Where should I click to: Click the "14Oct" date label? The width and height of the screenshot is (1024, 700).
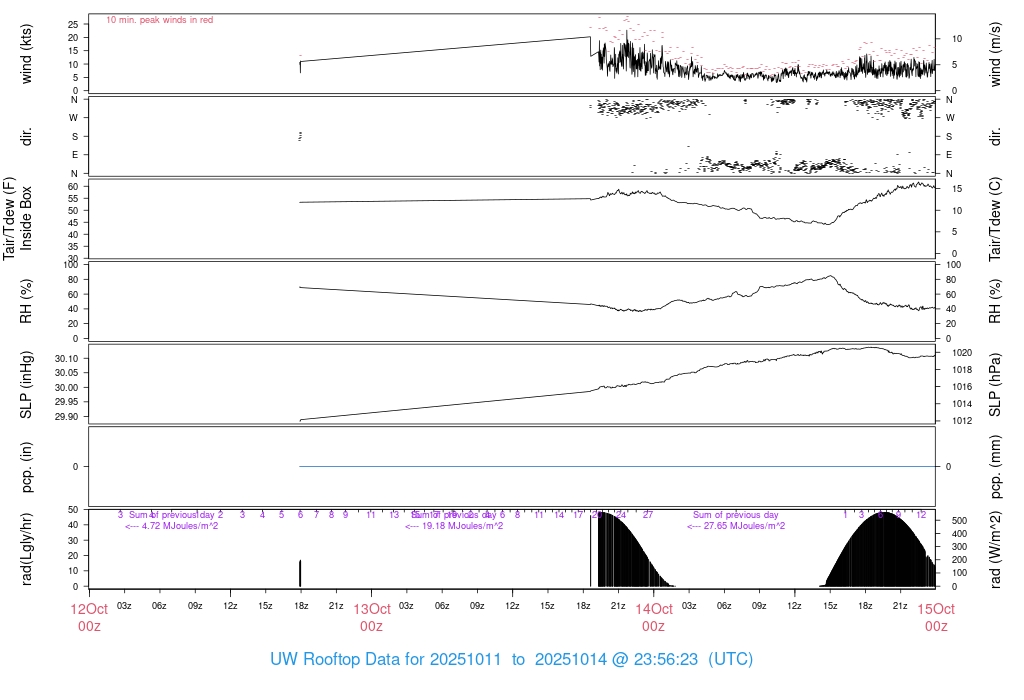(x=654, y=609)
